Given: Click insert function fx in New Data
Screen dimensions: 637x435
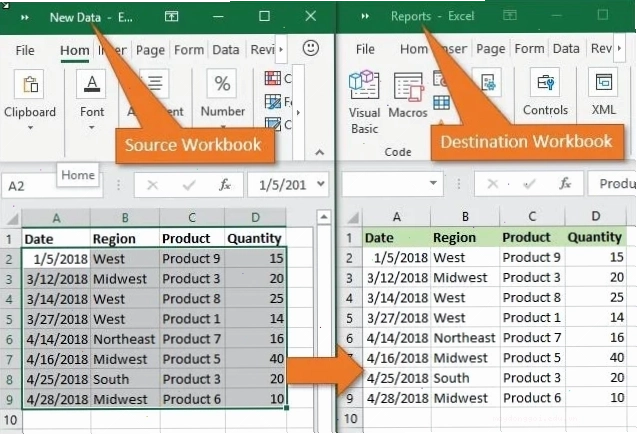Looking at the screenshot, I should 225,185.
